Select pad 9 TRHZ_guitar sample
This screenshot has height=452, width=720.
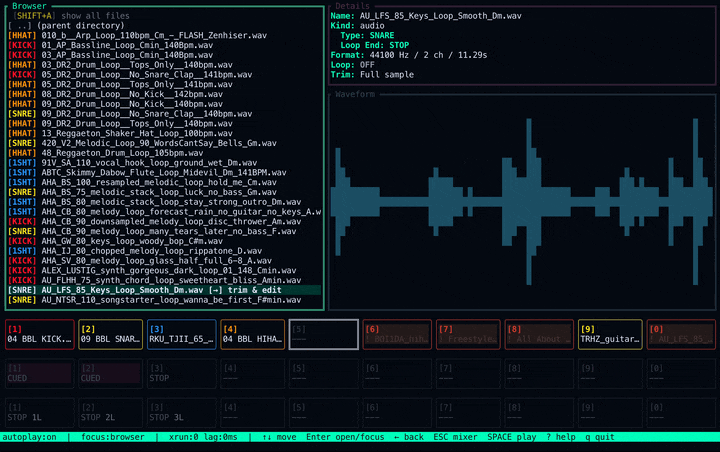(612, 334)
